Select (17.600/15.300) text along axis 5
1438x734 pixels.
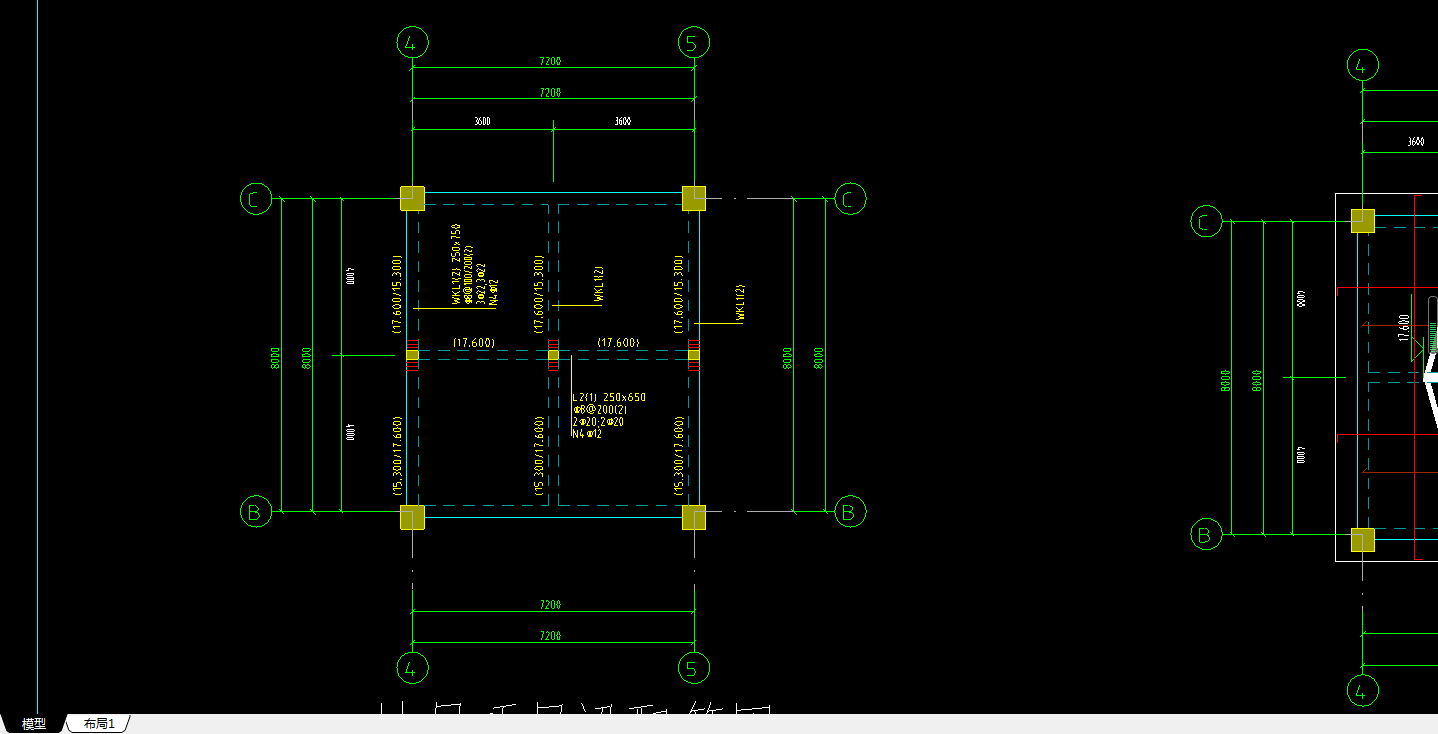[679, 294]
